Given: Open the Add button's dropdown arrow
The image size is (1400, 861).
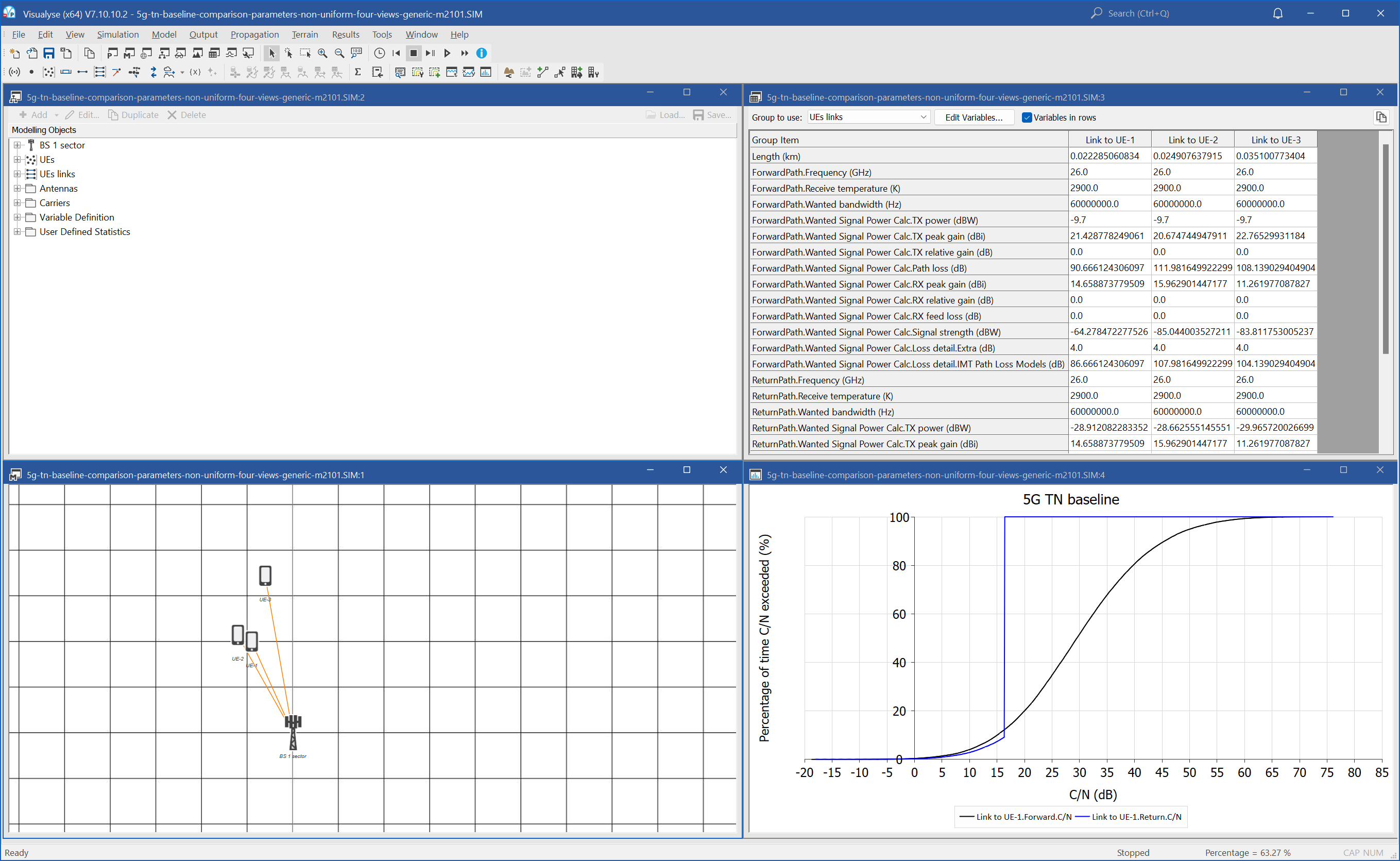Looking at the screenshot, I should (x=56, y=115).
